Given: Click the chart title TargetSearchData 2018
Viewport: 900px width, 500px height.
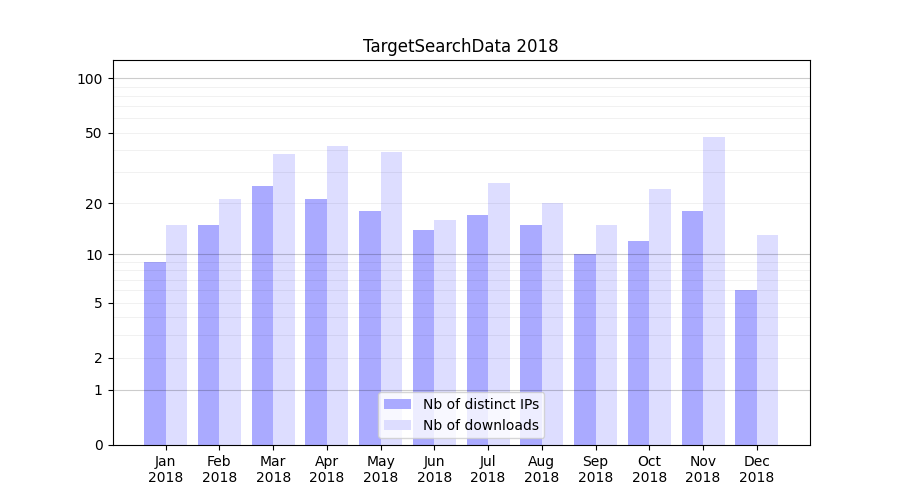Looking at the screenshot, I should pos(460,46).
